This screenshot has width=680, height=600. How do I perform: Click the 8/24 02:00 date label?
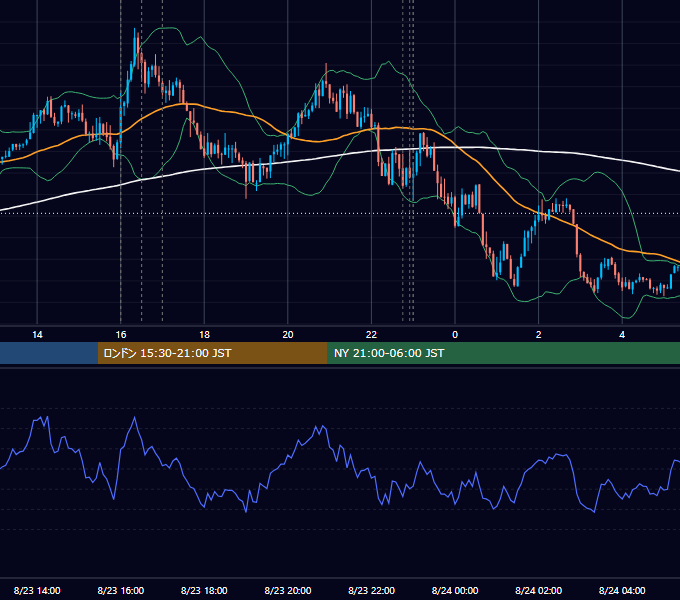tap(539, 590)
